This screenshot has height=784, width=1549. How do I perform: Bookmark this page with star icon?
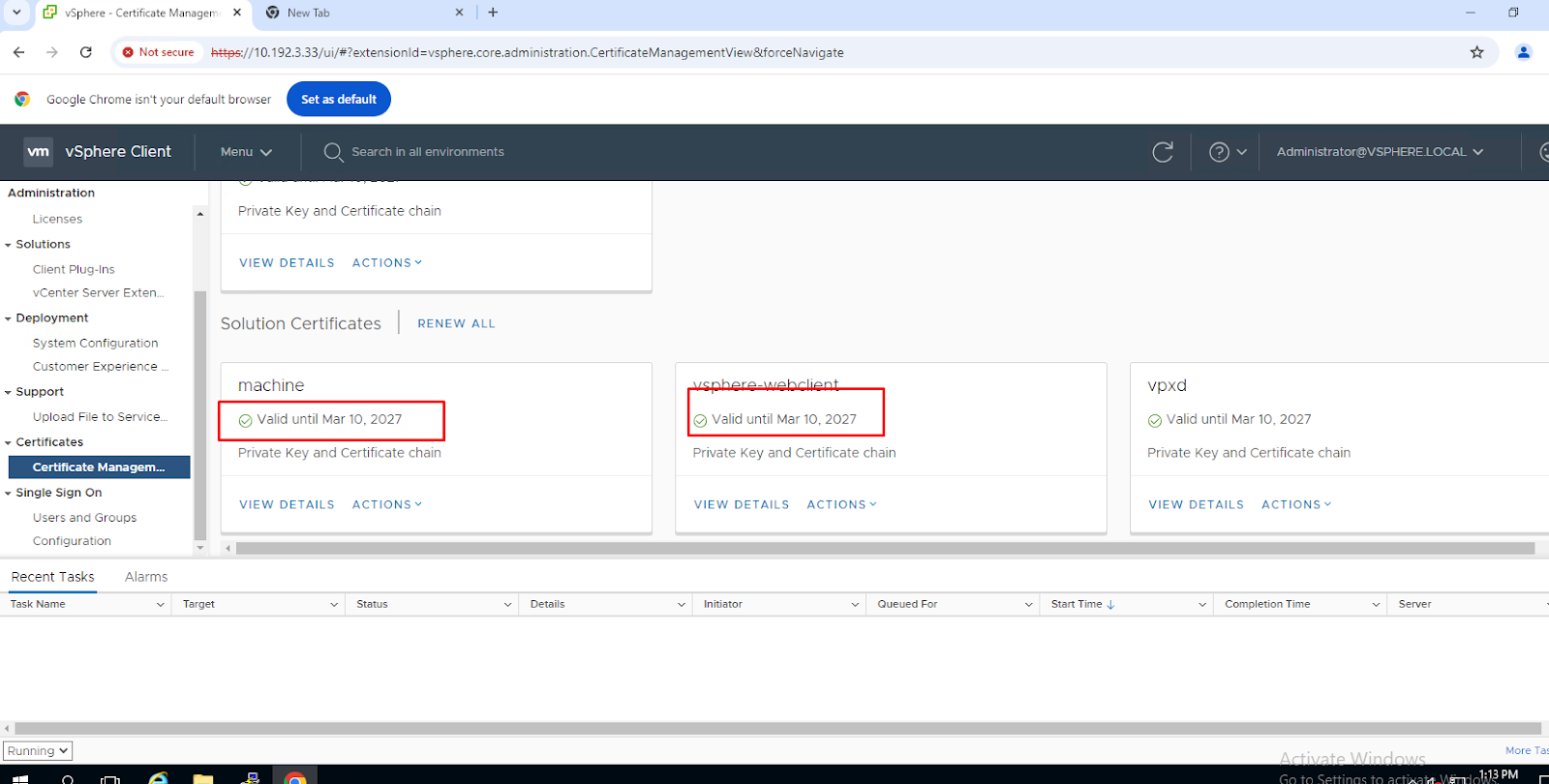pyautogui.click(x=1476, y=52)
